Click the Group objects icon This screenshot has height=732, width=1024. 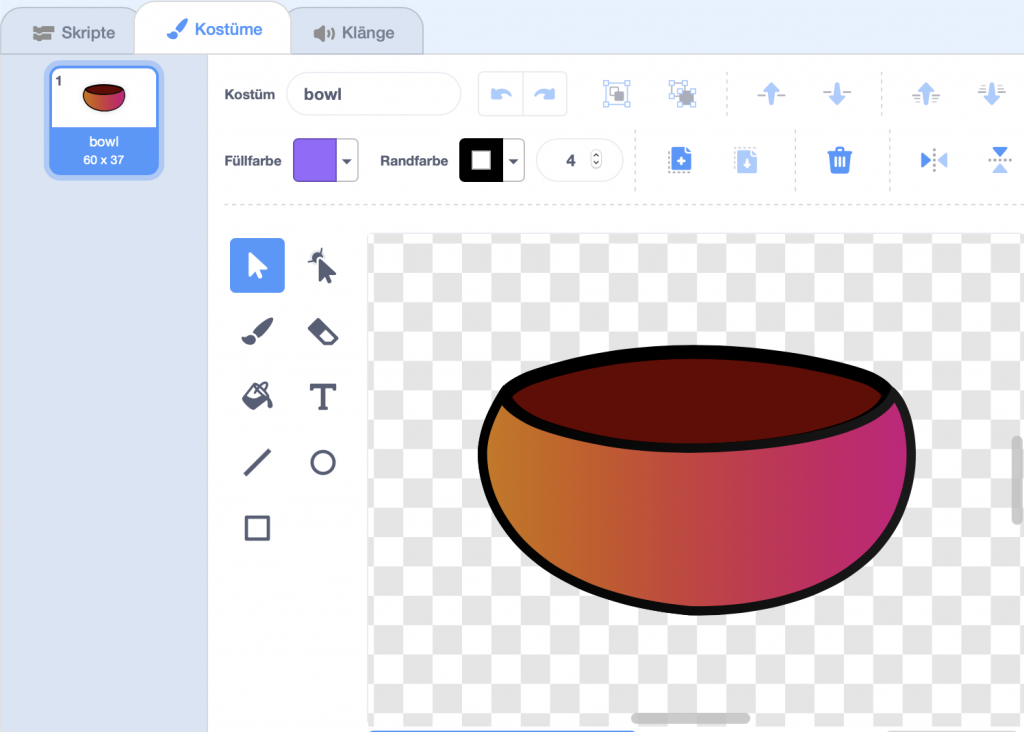pos(616,94)
